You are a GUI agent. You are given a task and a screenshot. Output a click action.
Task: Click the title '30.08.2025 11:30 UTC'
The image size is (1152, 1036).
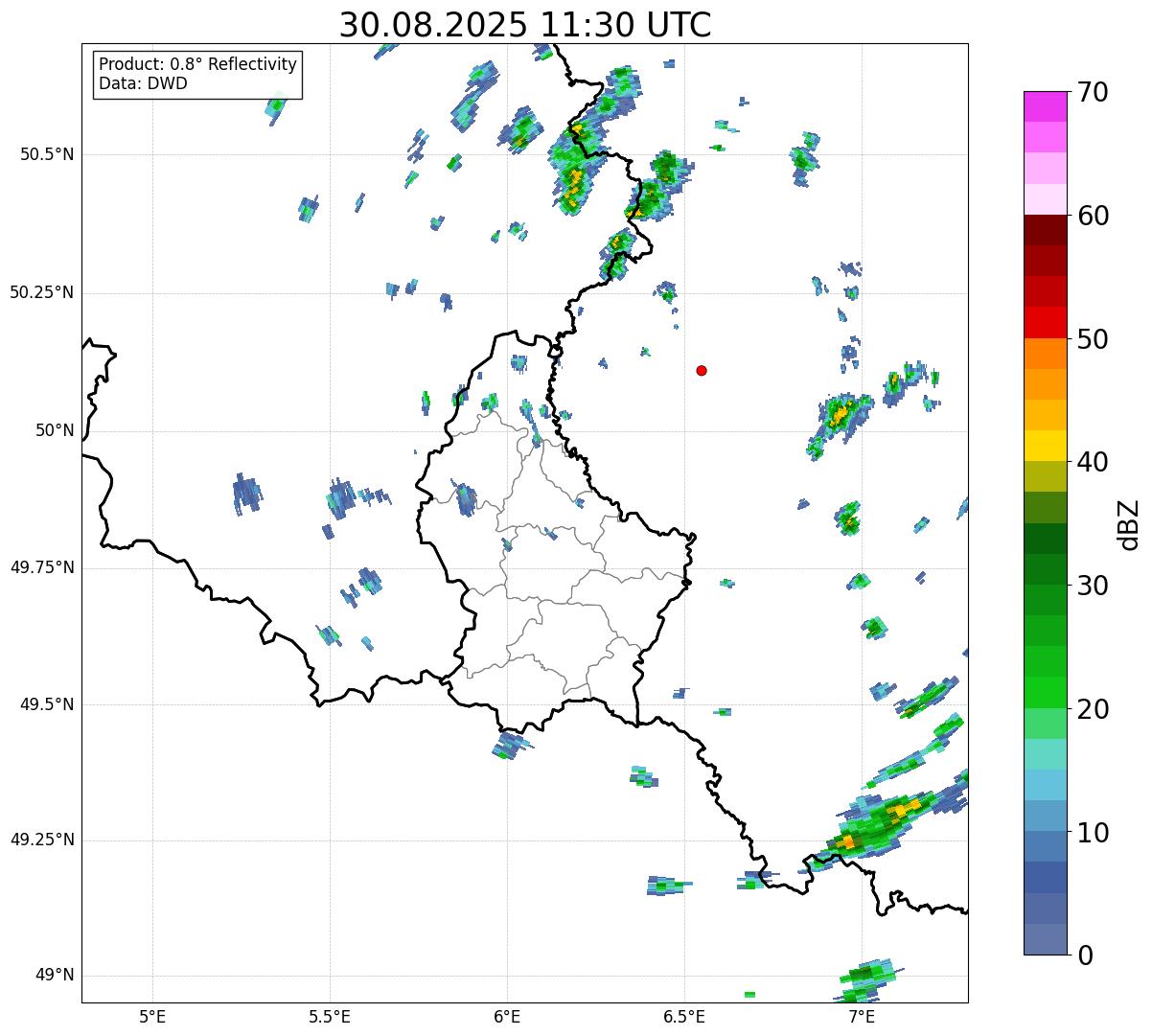pos(525,24)
